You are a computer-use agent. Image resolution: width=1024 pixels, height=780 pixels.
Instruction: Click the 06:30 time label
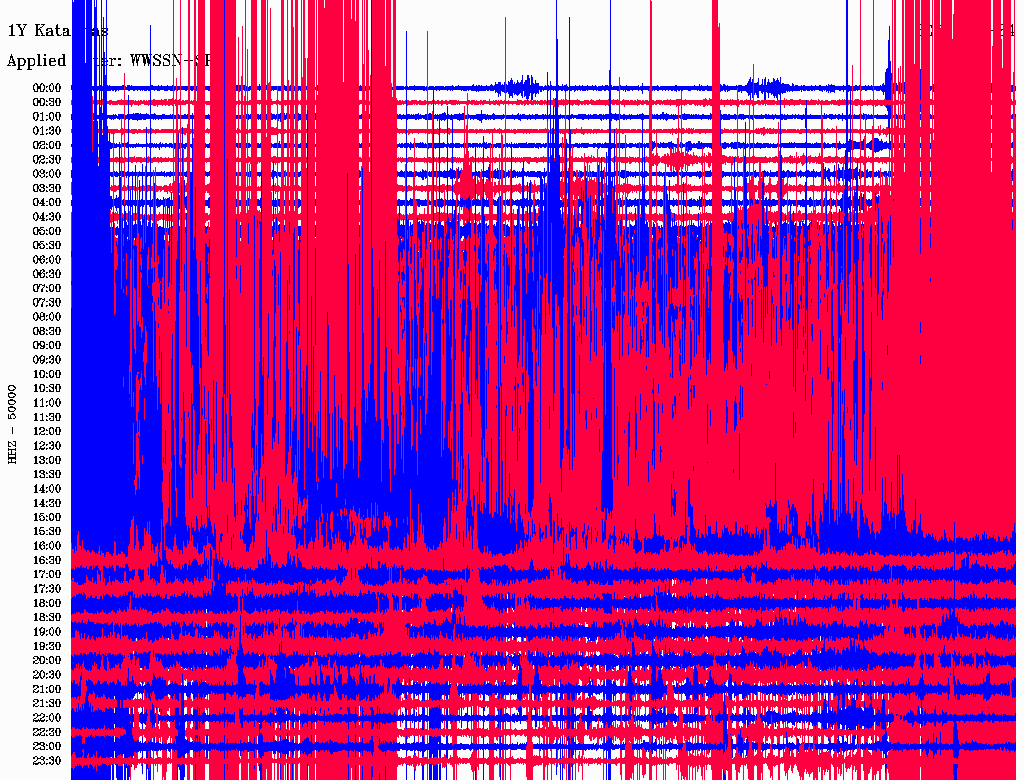(x=47, y=274)
